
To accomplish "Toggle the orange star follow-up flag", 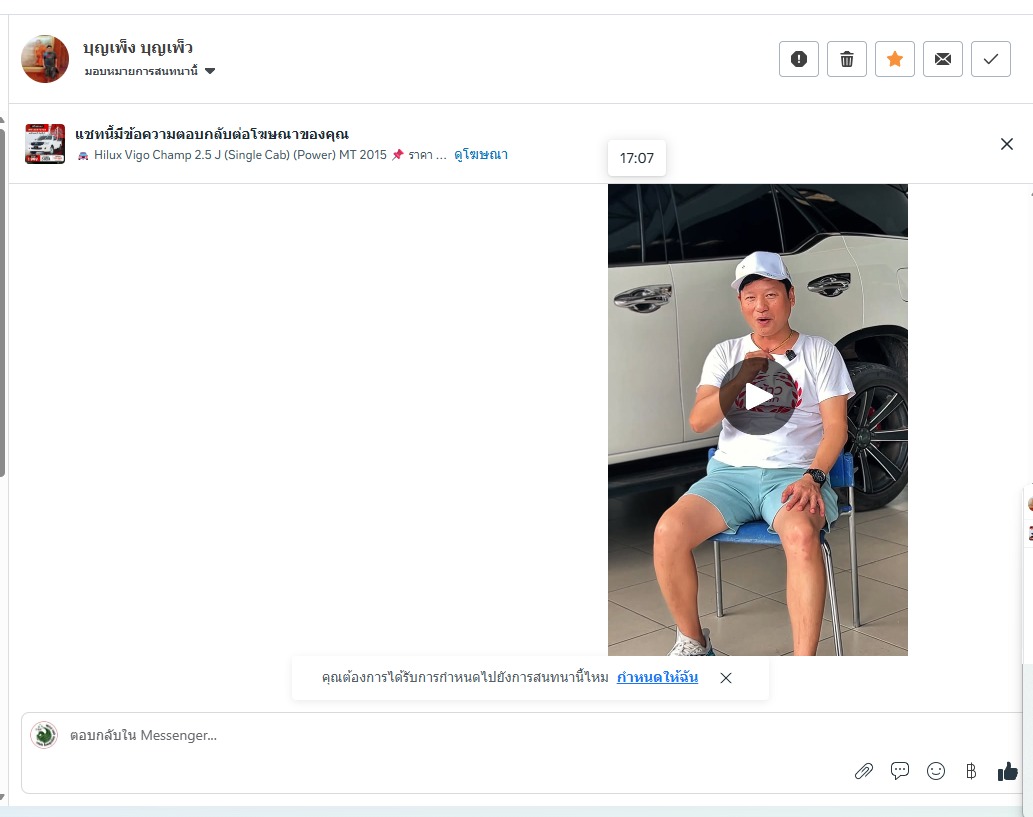I will pyautogui.click(x=895, y=59).
